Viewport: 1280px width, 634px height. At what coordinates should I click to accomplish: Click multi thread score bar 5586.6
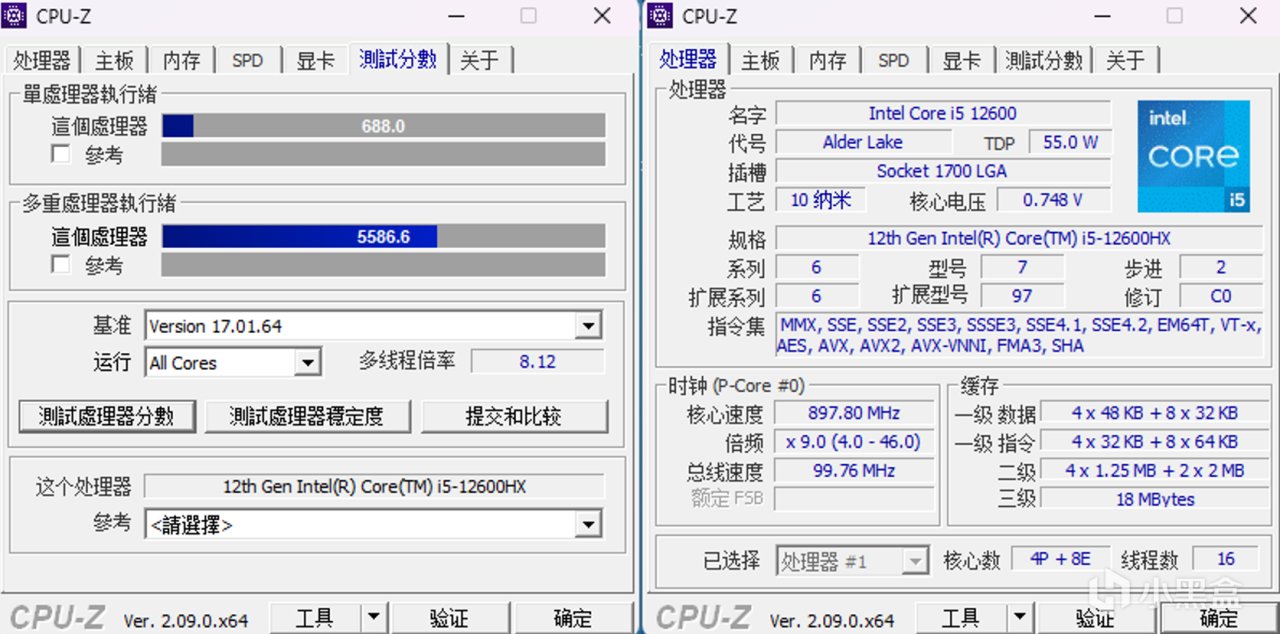[383, 237]
